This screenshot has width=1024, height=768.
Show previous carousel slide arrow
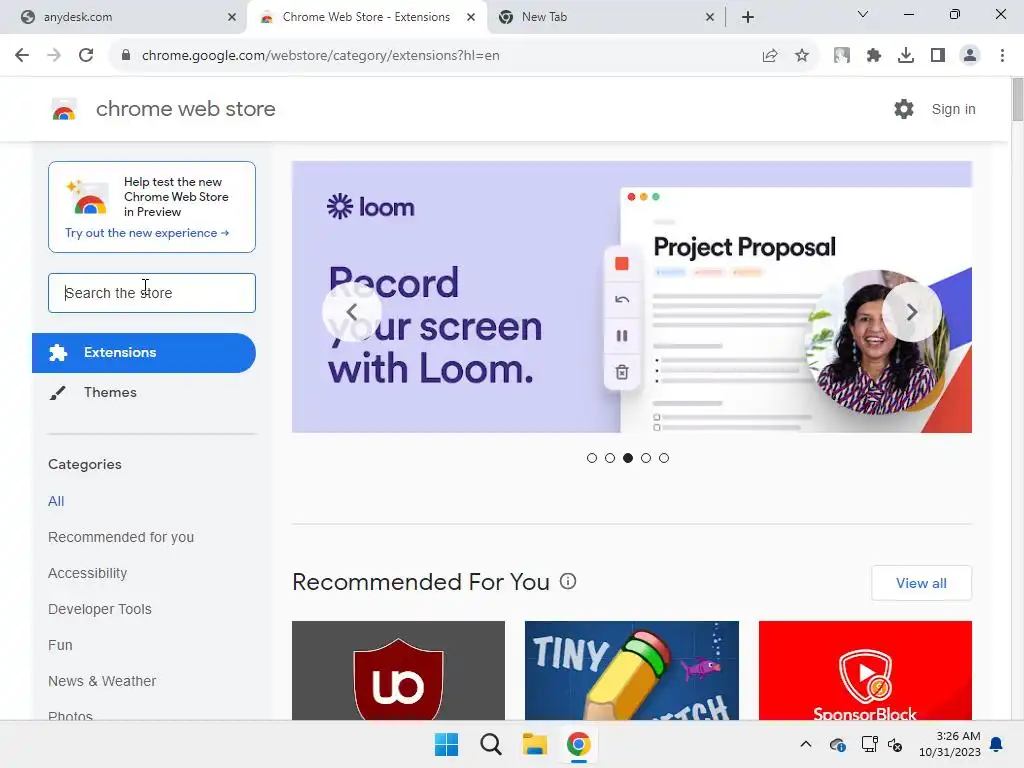(351, 312)
